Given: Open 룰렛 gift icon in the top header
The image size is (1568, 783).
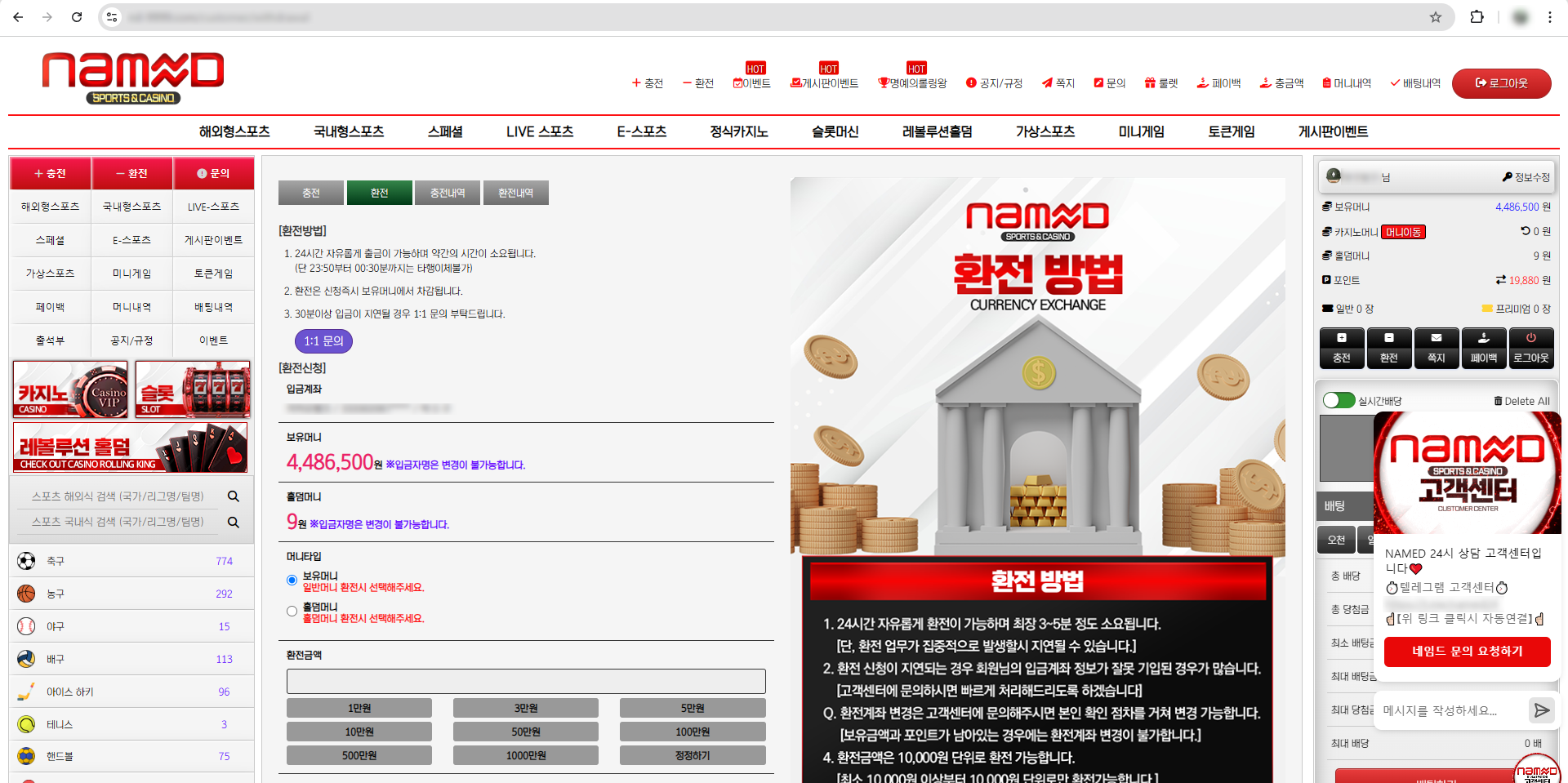Looking at the screenshot, I should (x=1160, y=83).
